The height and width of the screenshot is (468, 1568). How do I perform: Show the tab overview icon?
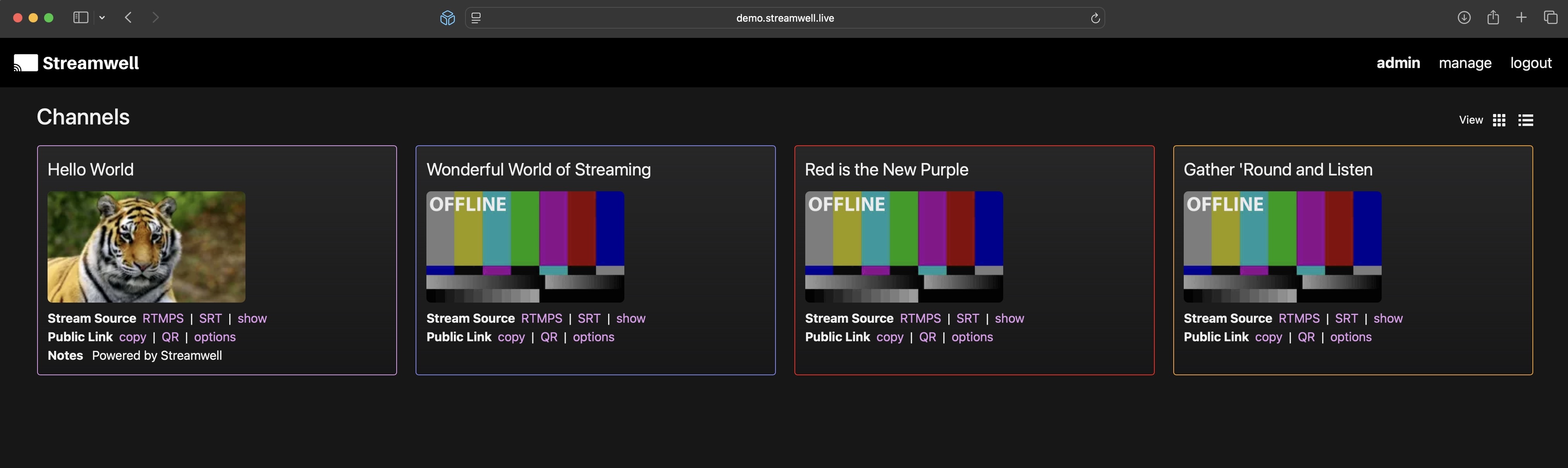(x=1550, y=18)
